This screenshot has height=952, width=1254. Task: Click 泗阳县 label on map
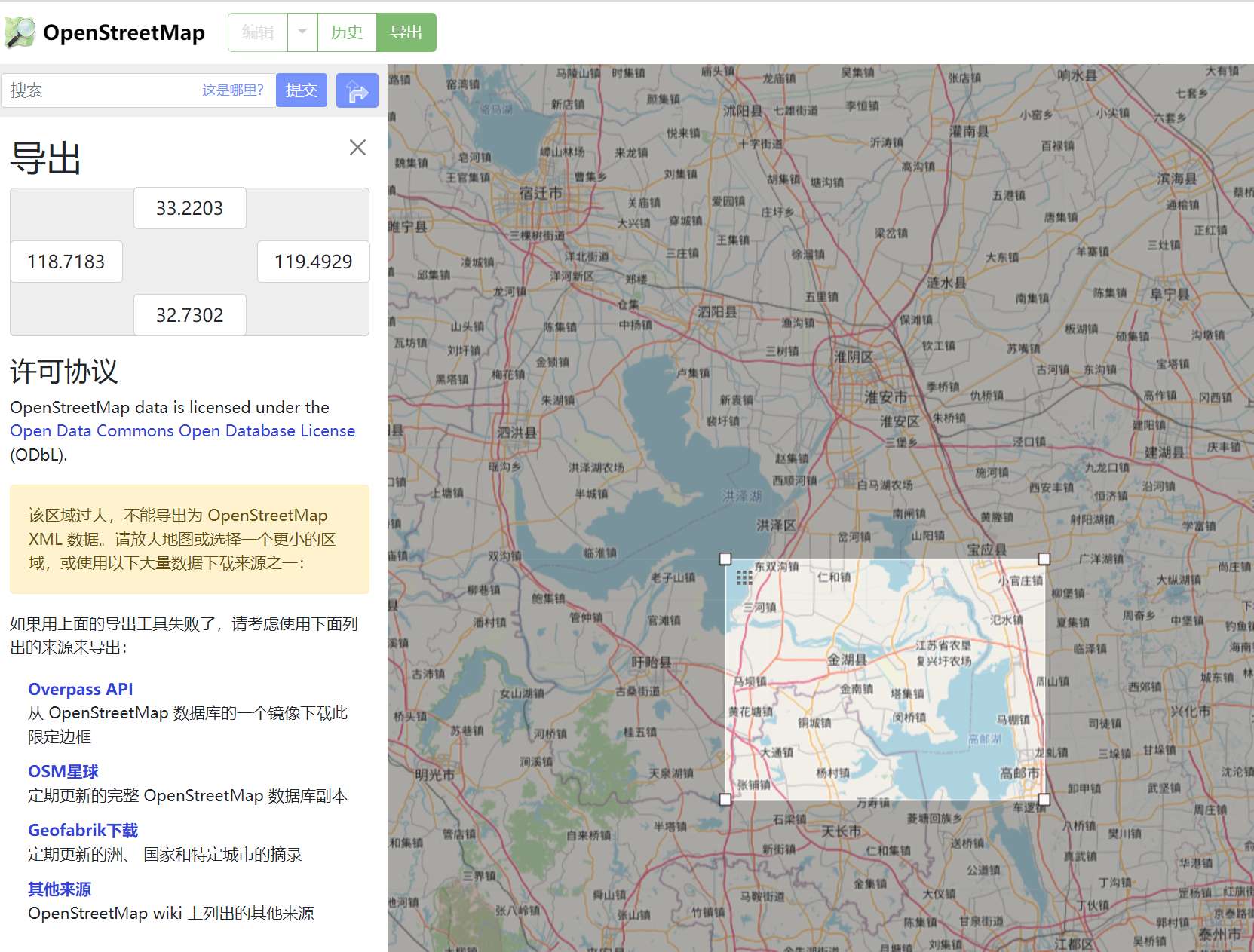(717, 311)
